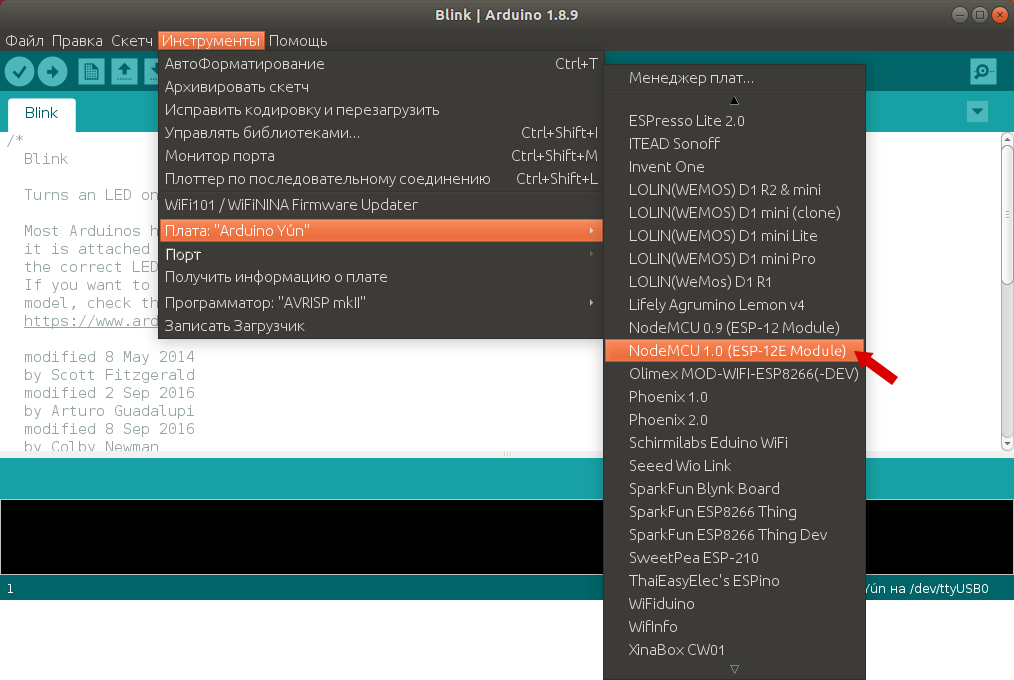Select Phoenix 1.0 board
The height and width of the screenshot is (680, 1014).
tap(735, 397)
